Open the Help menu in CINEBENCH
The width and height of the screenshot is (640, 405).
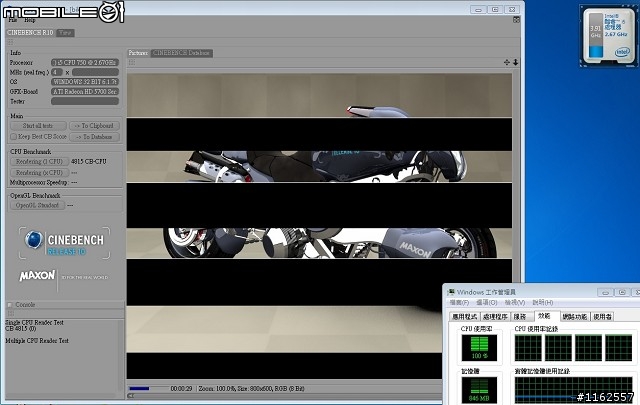(x=29, y=20)
